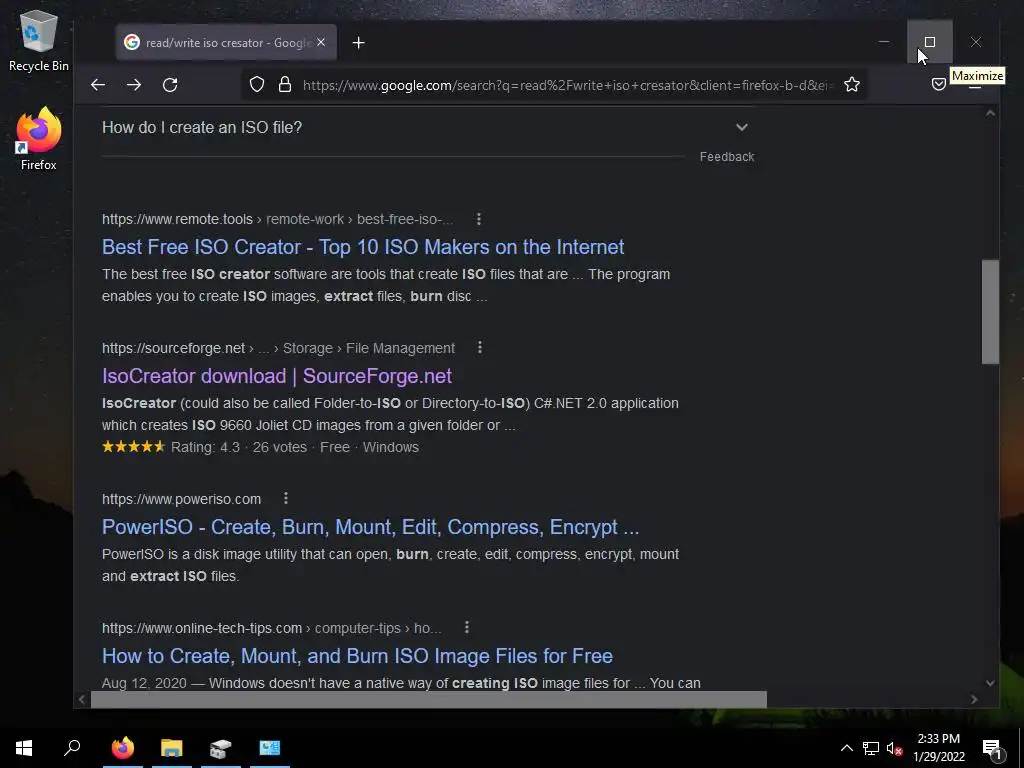Open more options for sourceforge.net result

[x=480, y=347]
